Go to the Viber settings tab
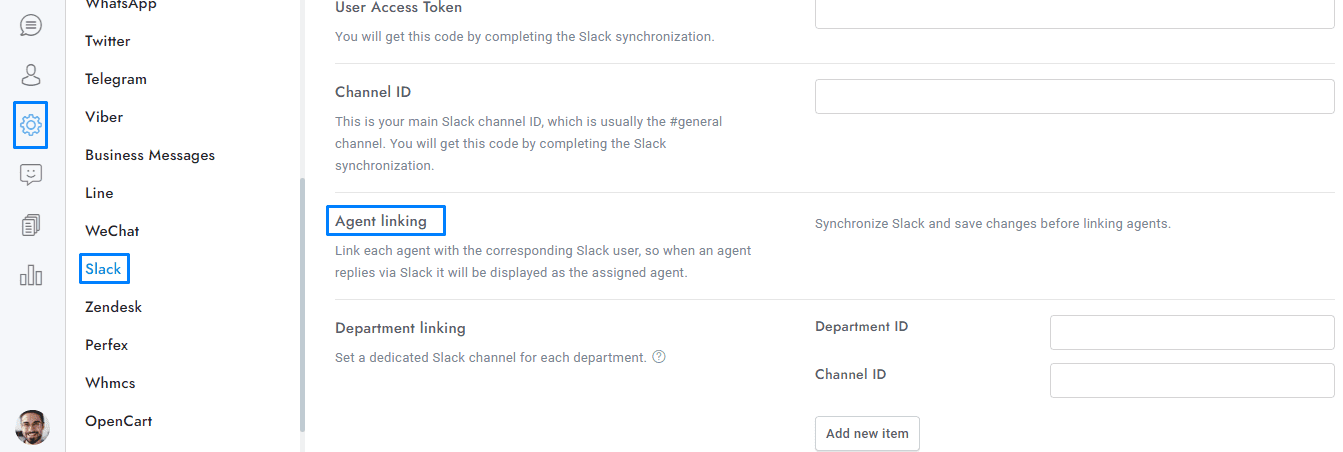The height and width of the screenshot is (452, 1343). [104, 117]
